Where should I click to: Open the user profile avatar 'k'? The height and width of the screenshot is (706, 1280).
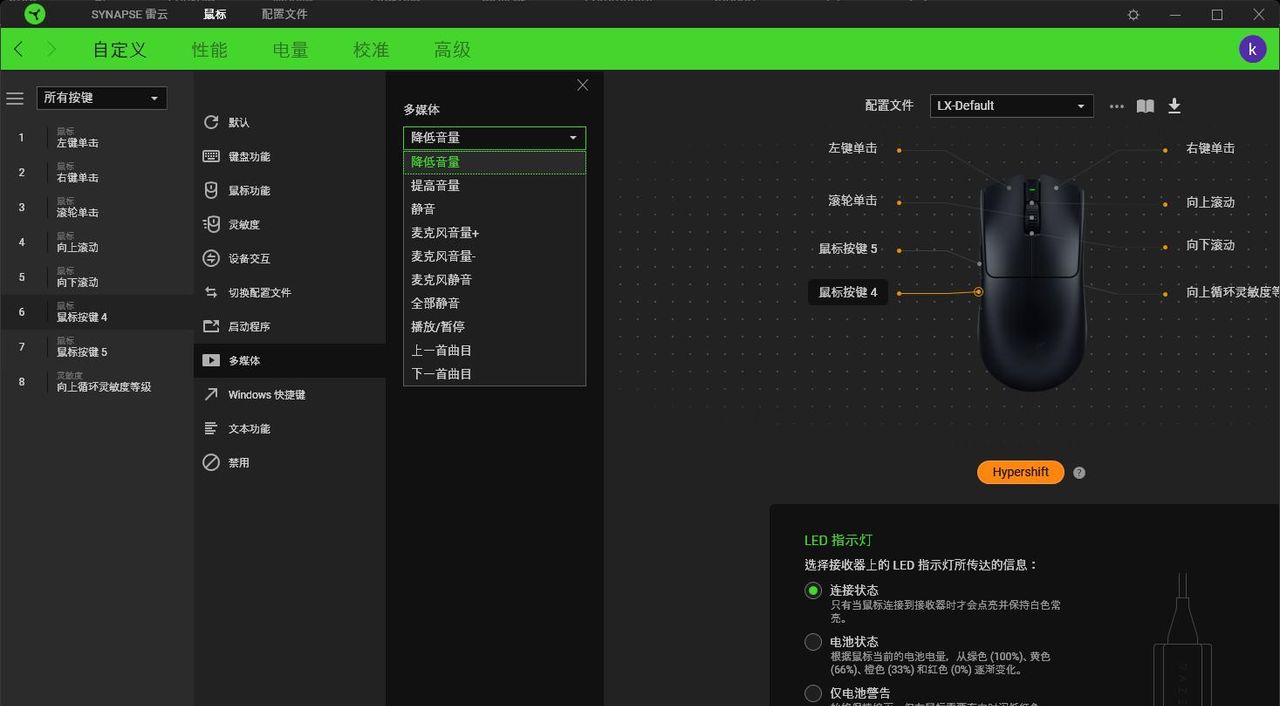[x=1252, y=49]
